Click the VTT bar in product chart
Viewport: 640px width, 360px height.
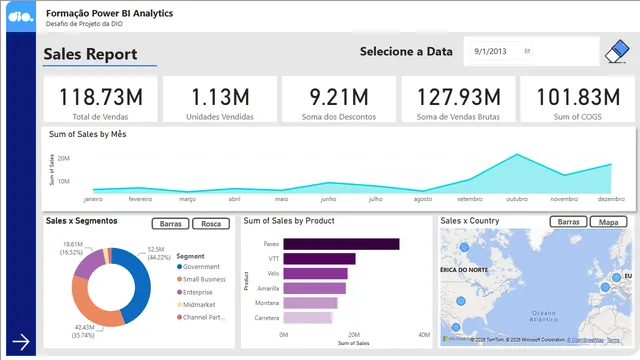coord(319,259)
